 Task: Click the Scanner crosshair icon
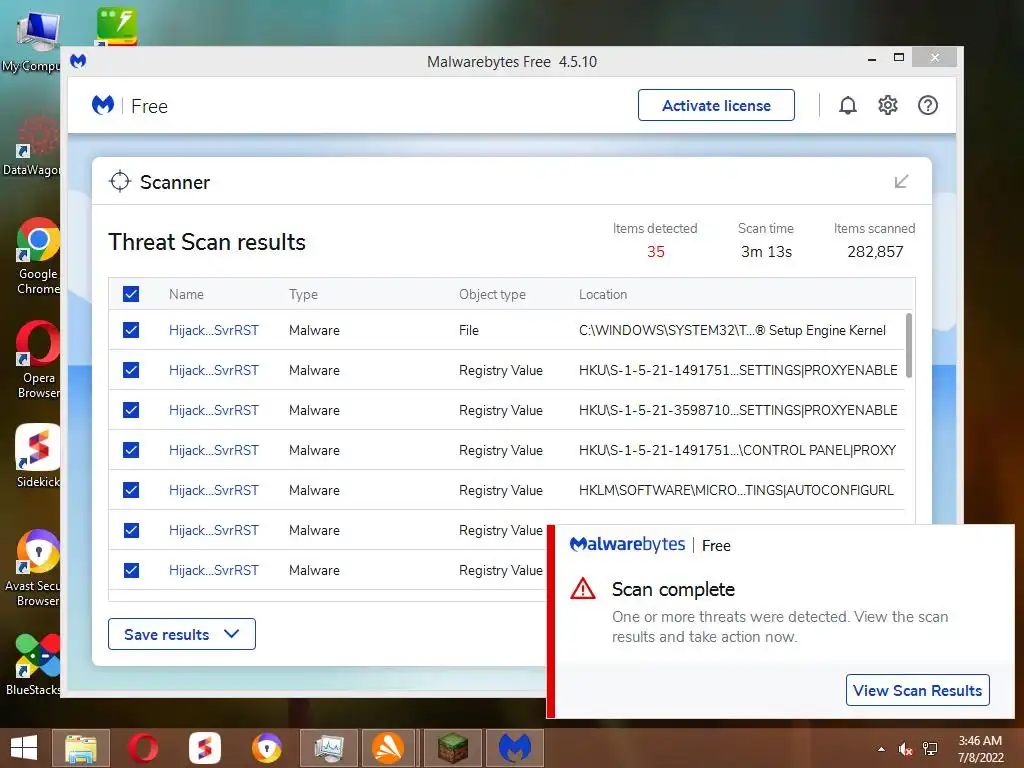coord(120,182)
